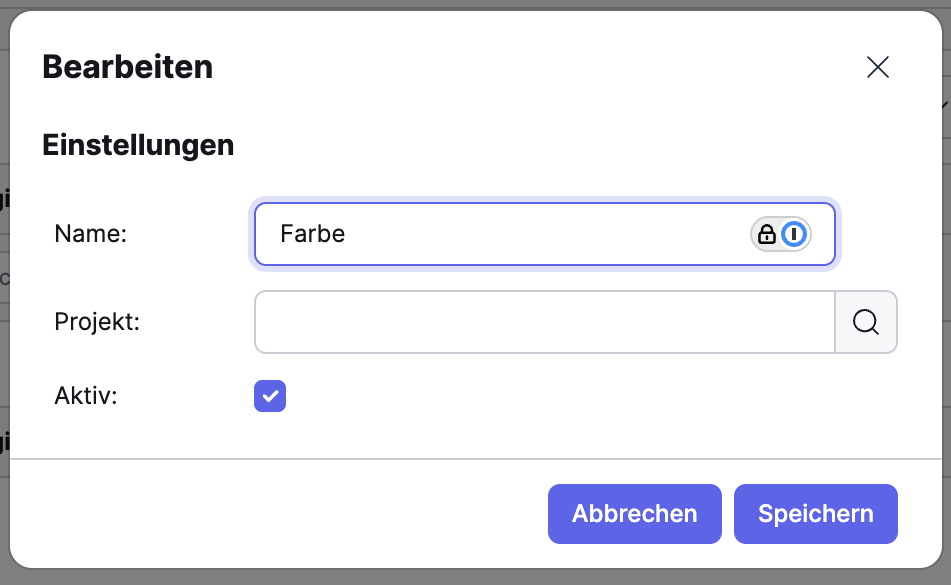
Task: Select the padlock symbol inside the Name input
Action: coord(765,234)
